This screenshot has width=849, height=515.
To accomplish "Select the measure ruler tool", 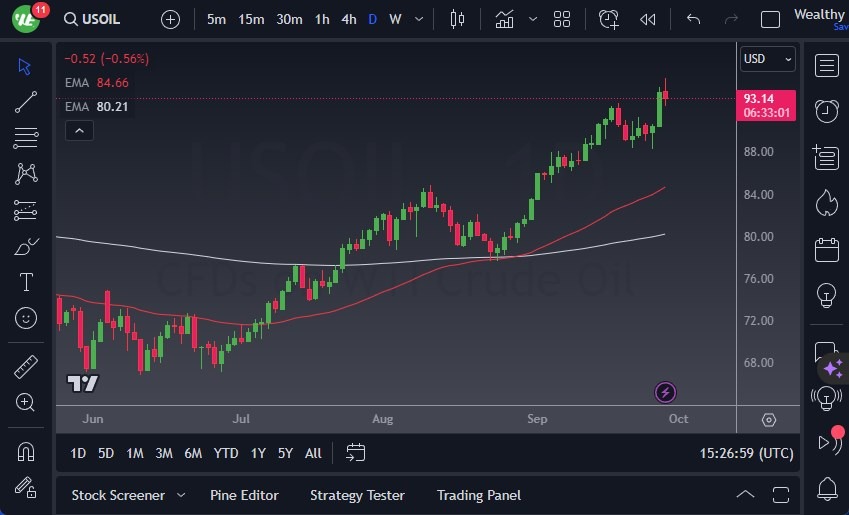I will [x=26, y=366].
